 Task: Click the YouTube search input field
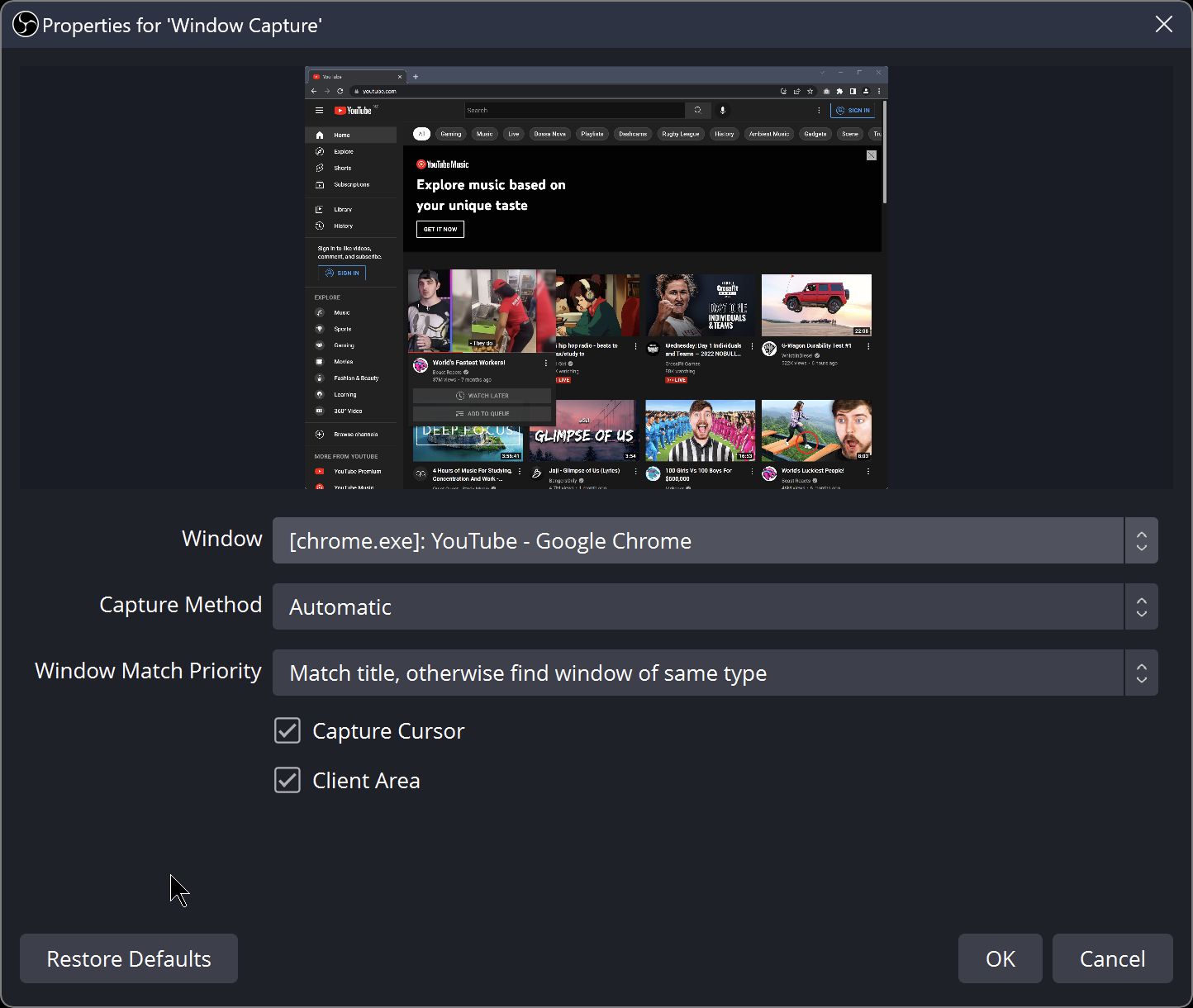click(570, 110)
